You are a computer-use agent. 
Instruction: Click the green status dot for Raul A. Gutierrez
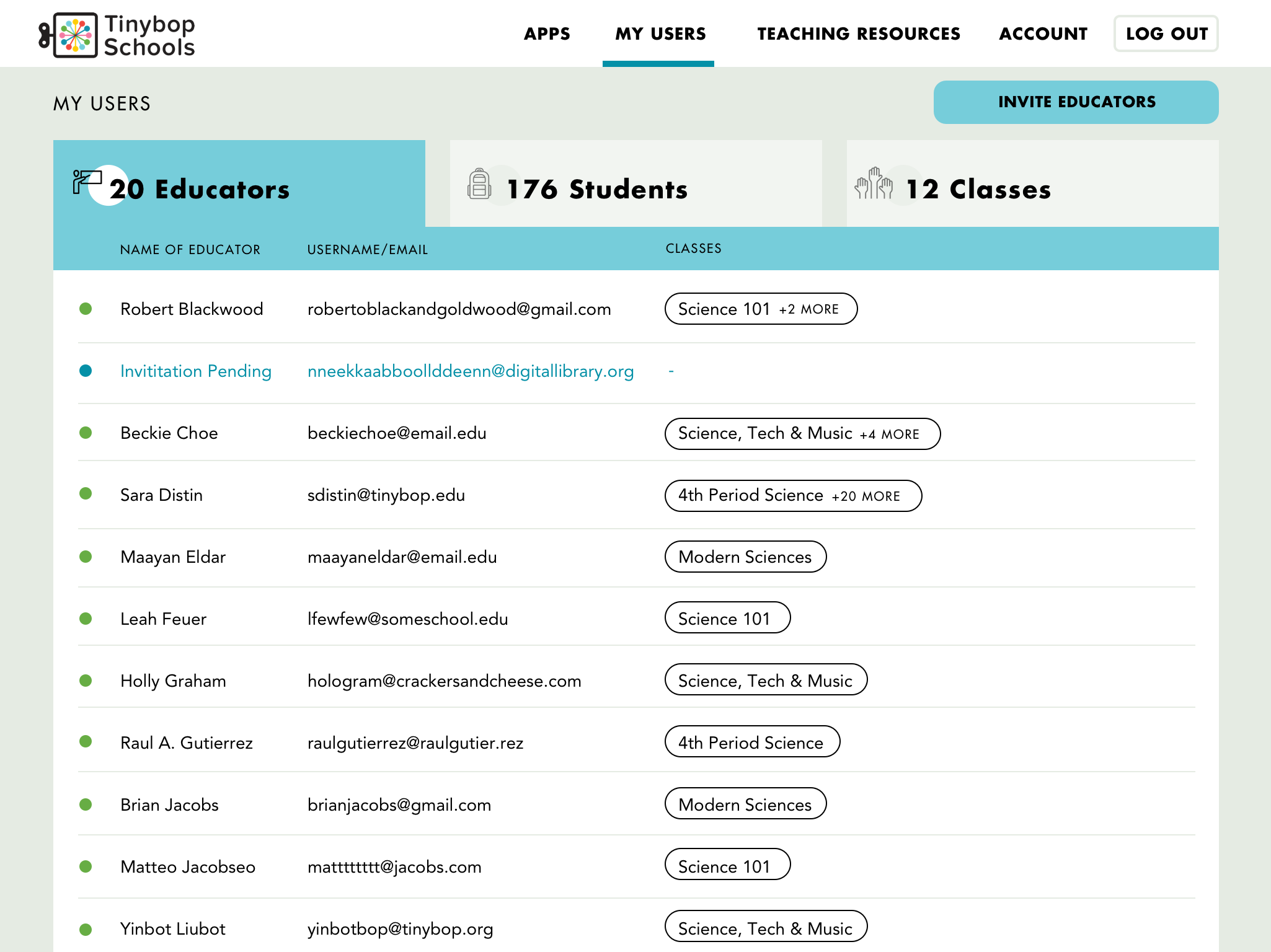(x=86, y=741)
